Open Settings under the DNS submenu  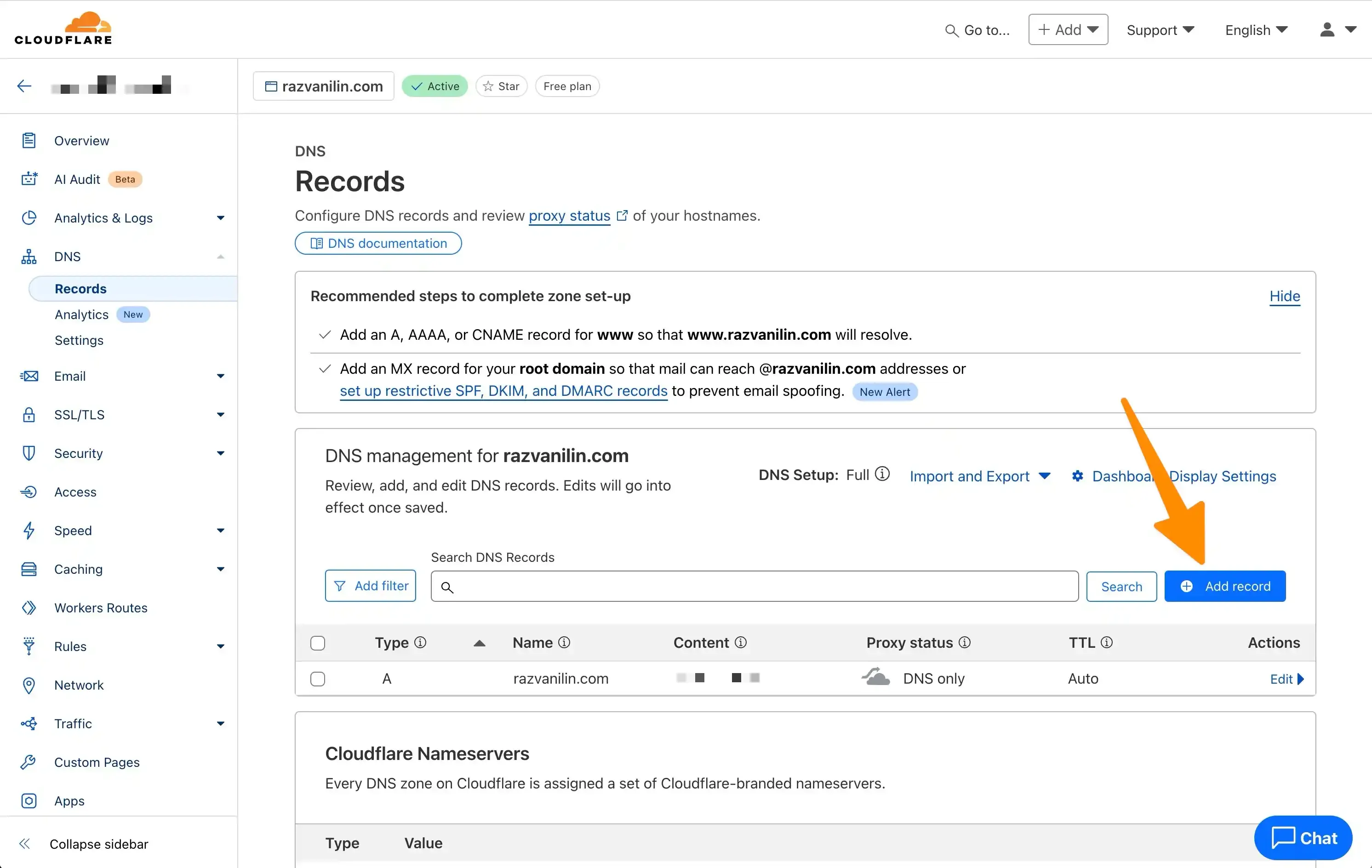(x=79, y=340)
